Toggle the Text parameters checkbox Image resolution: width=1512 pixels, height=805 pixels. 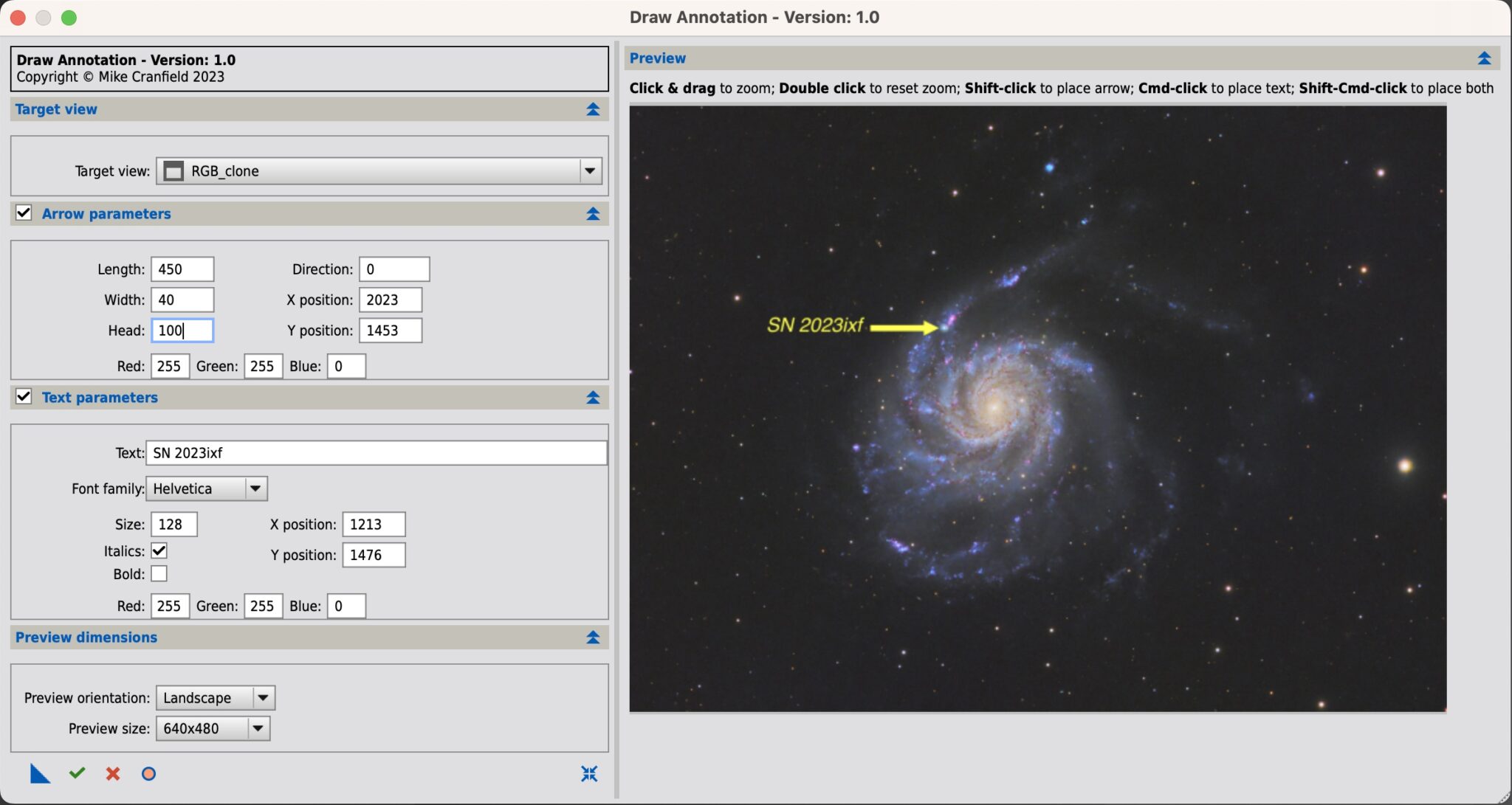23,397
